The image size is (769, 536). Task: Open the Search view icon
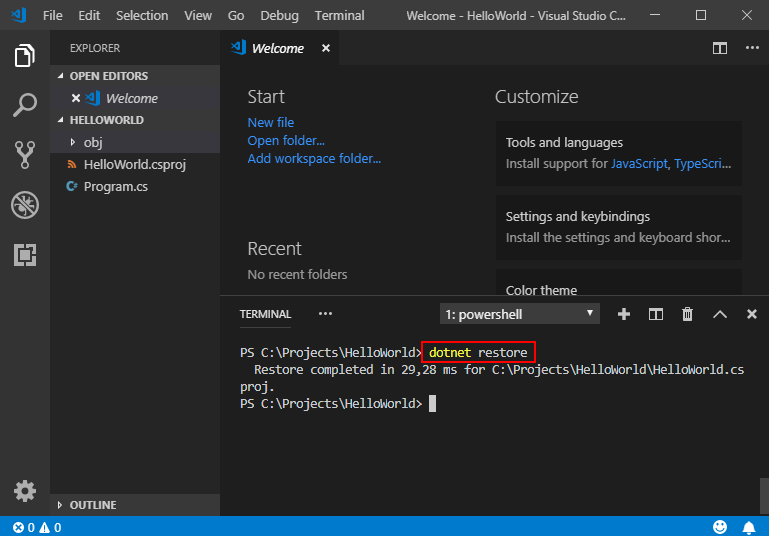pyautogui.click(x=25, y=104)
